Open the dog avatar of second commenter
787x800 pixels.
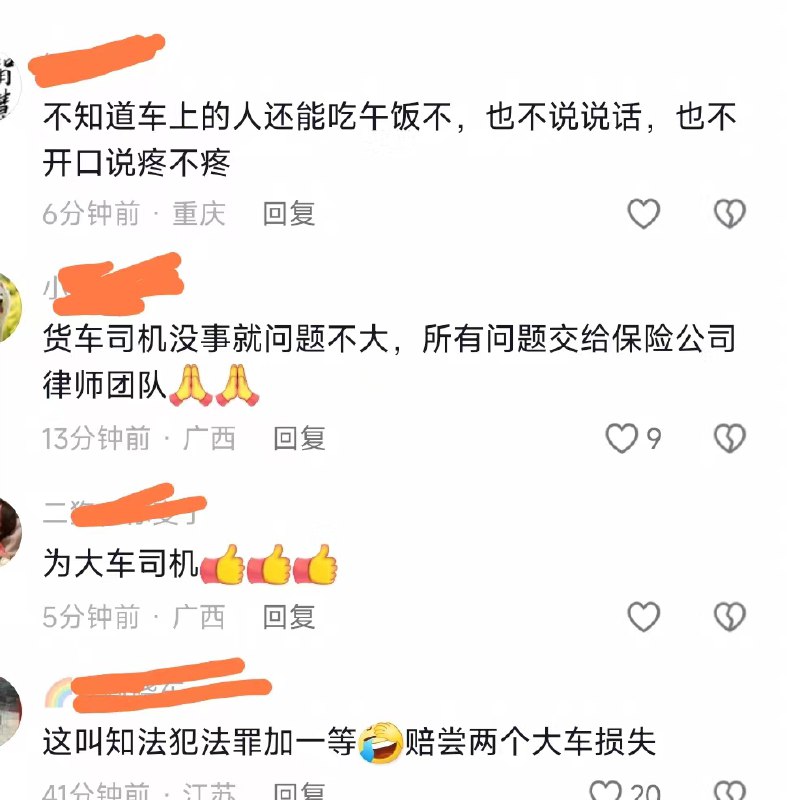(10, 307)
